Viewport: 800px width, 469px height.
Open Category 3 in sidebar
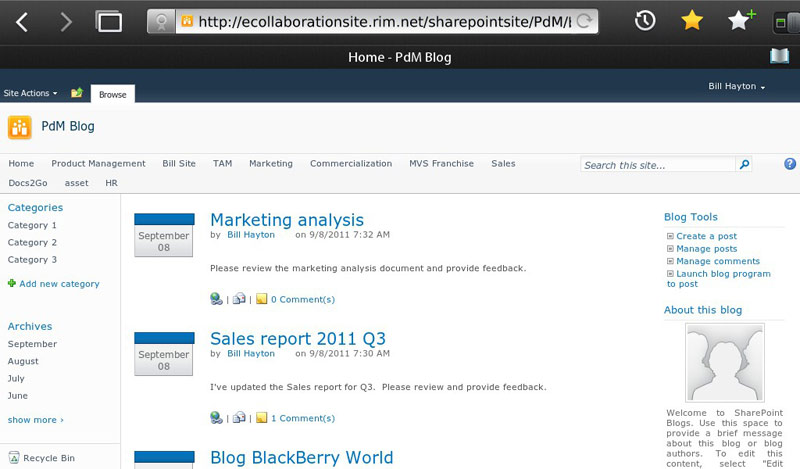tap(32, 260)
